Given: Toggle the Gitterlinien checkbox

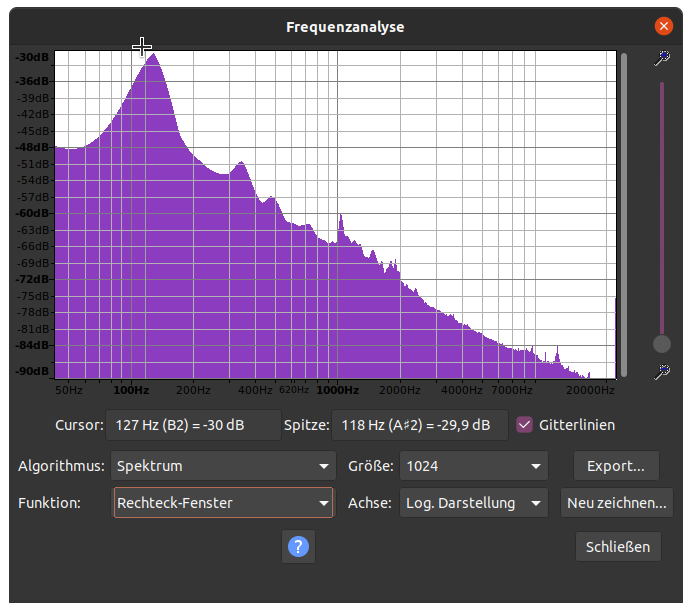Looking at the screenshot, I should pyautogui.click(x=524, y=425).
